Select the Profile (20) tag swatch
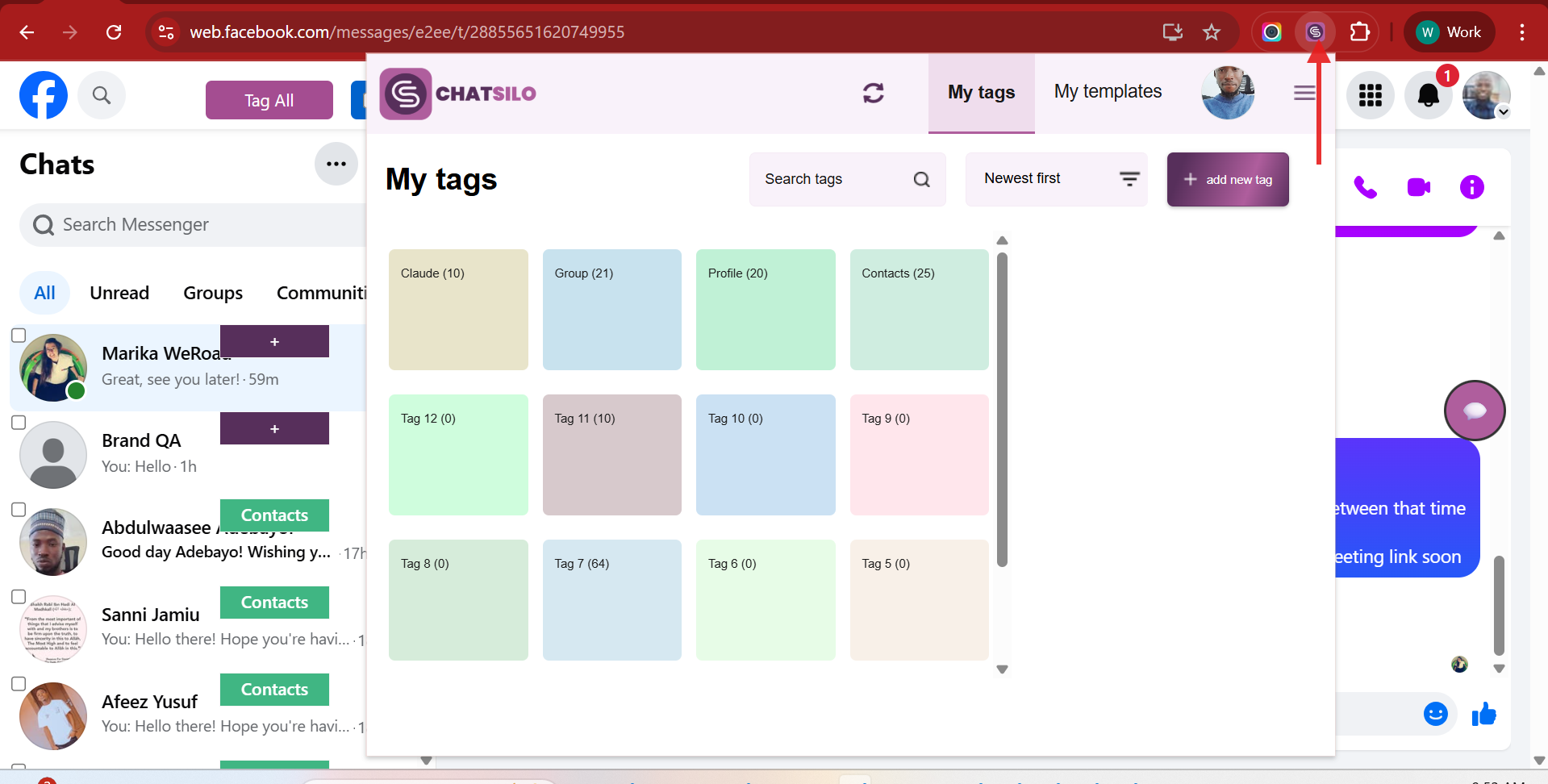Viewport: 1548px width, 784px height. pos(766,310)
